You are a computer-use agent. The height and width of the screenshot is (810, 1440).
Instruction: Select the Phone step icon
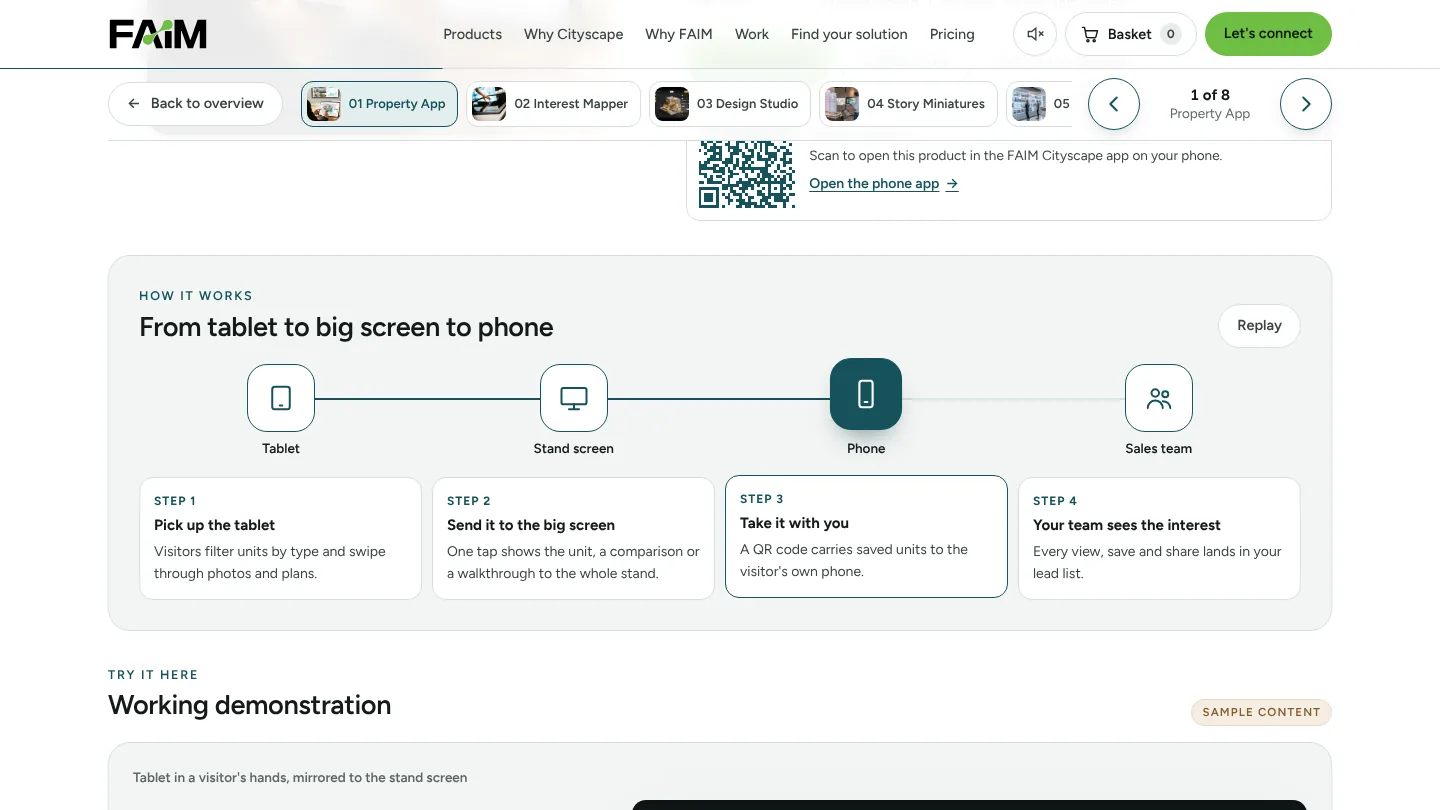click(x=866, y=394)
